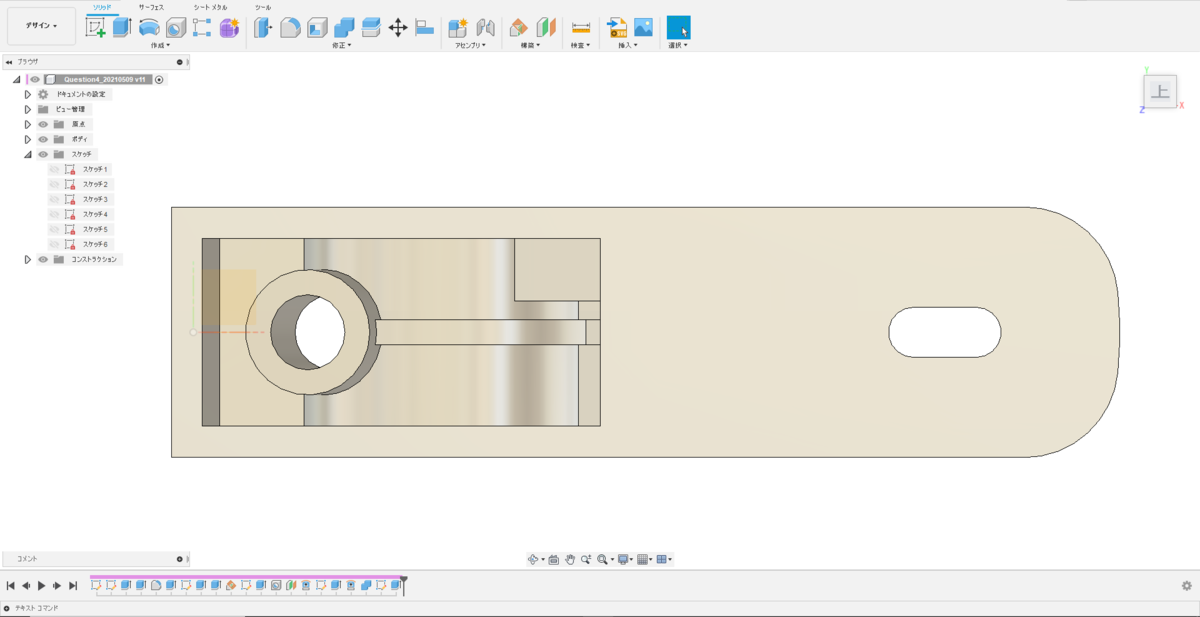Select the Revolve tool

click(149, 28)
